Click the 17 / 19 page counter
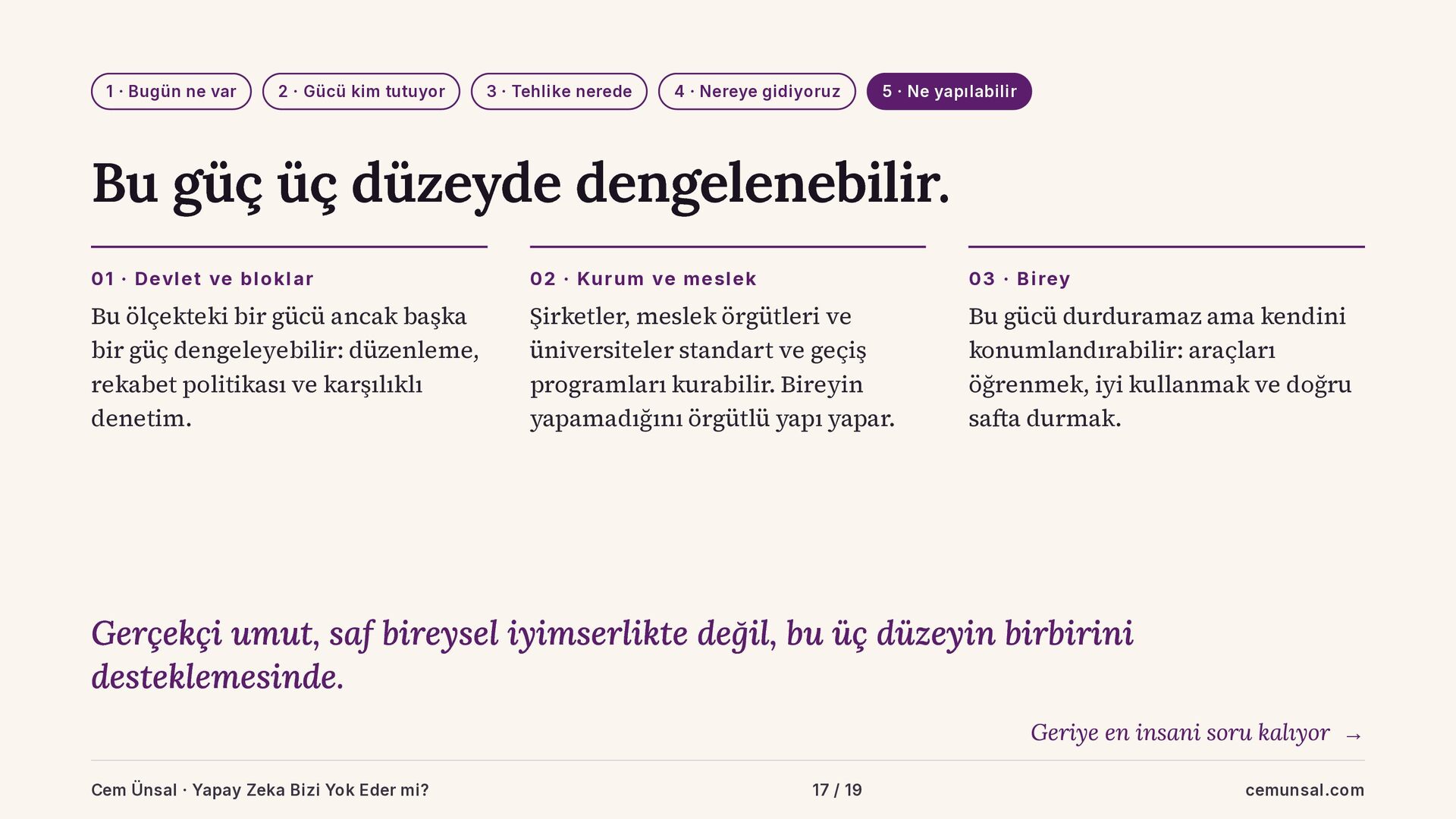Viewport: 1456px width, 819px height. tap(837, 790)
